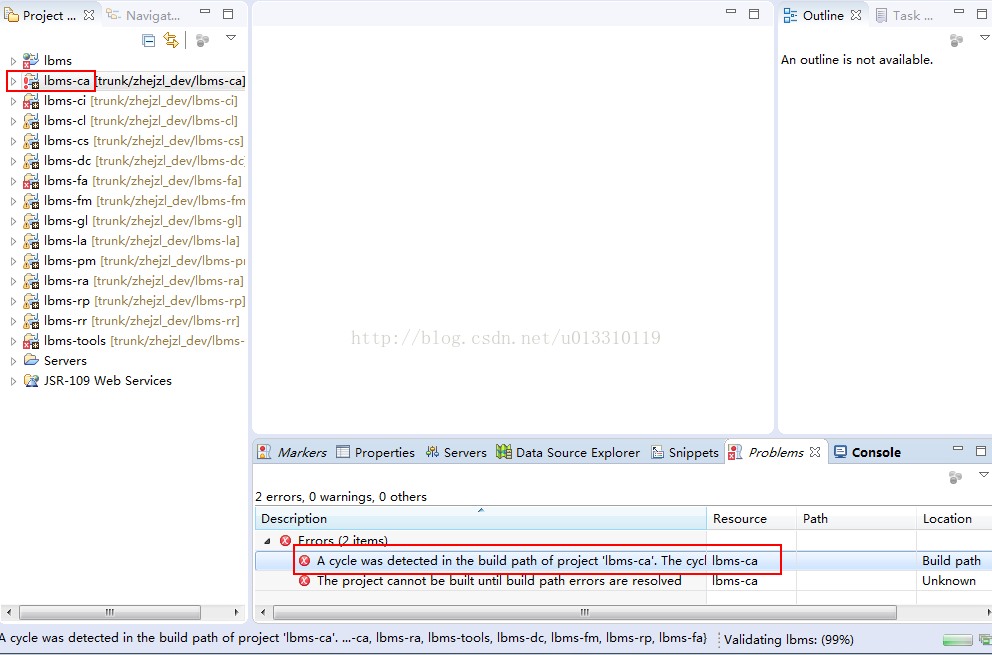Select JSR-109 Web Services icon

(31, 380)
